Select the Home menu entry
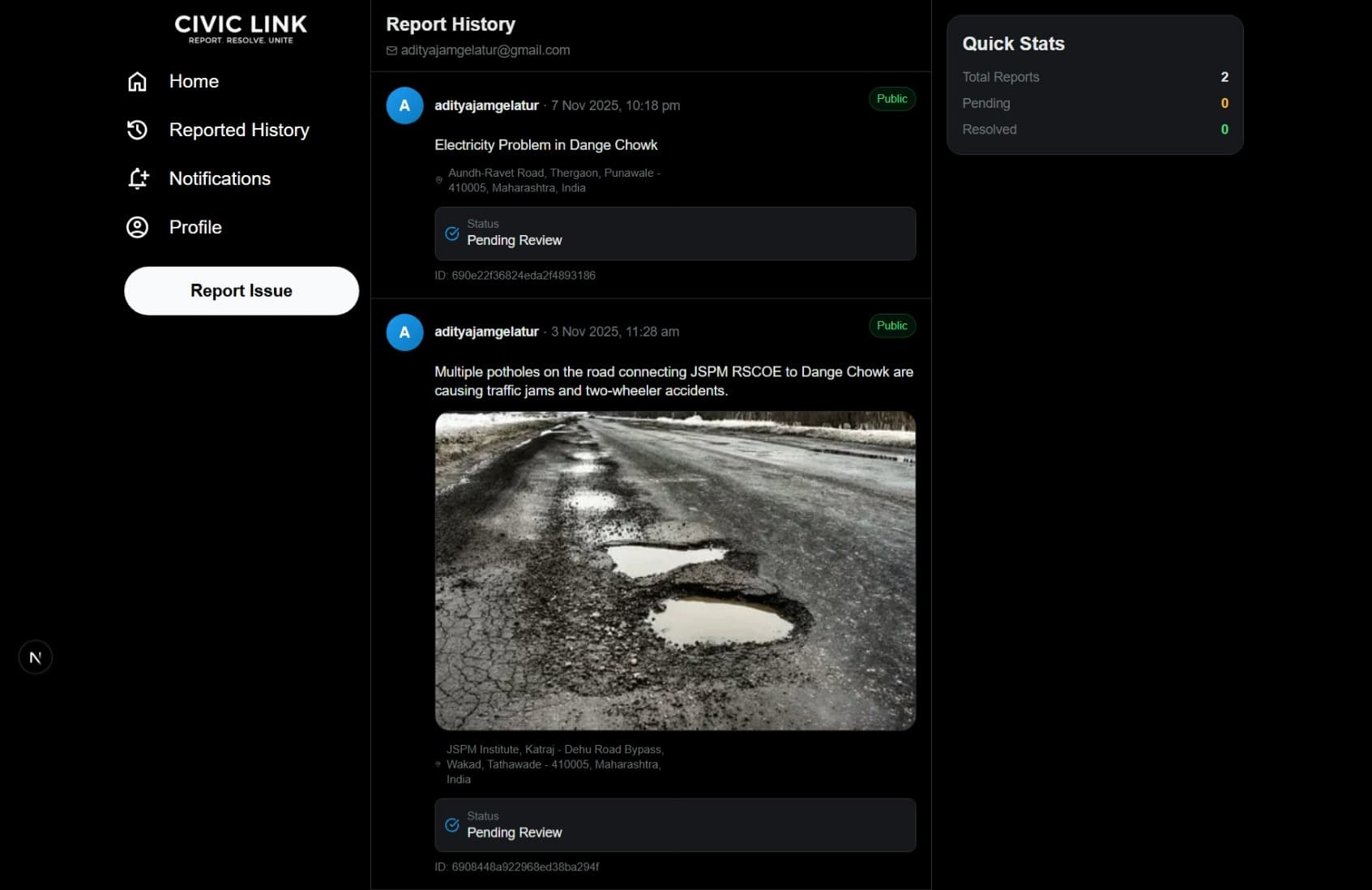The image size is (1372, 890). 194,81
